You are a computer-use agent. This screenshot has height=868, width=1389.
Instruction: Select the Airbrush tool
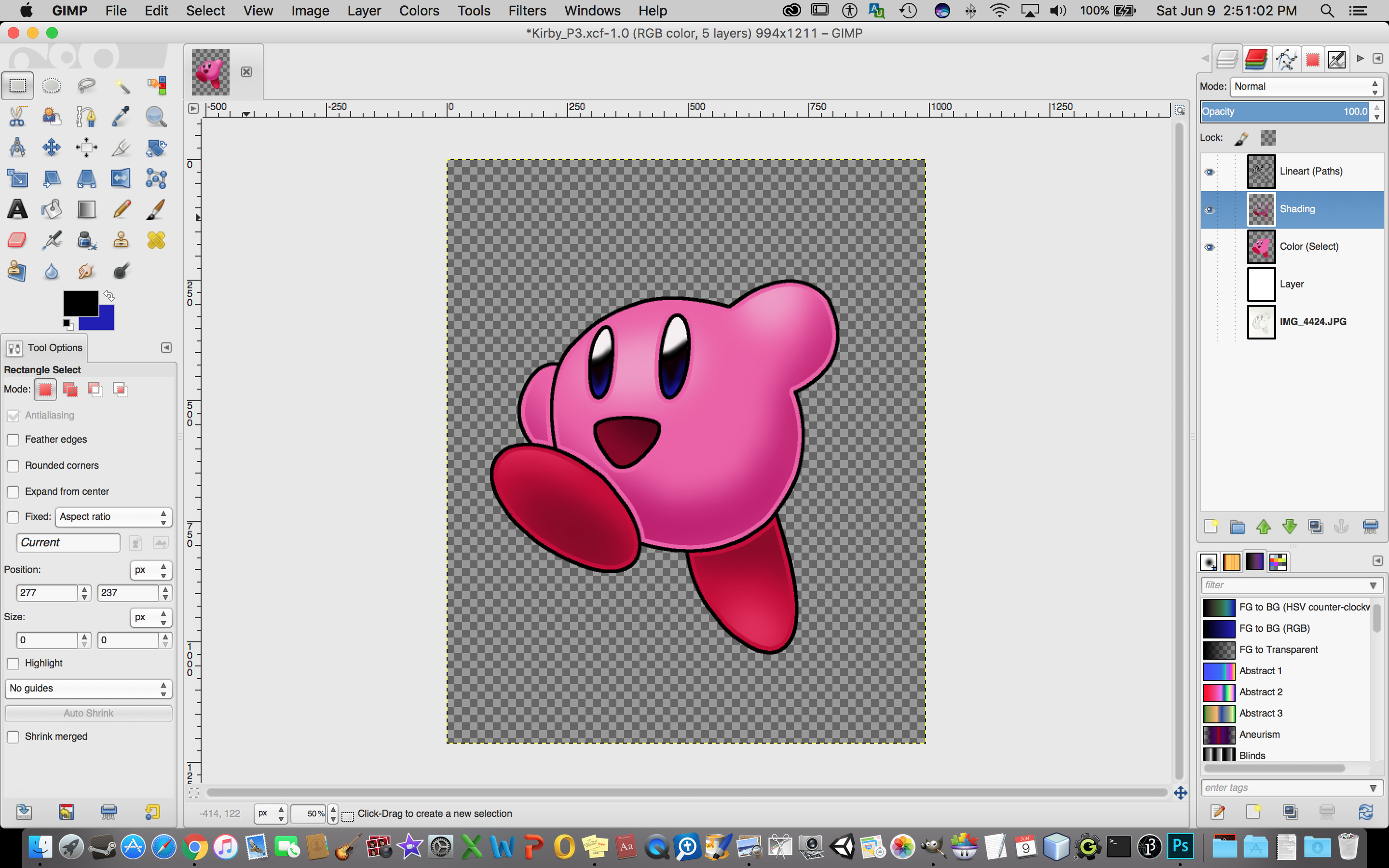[x=52, y=240]
